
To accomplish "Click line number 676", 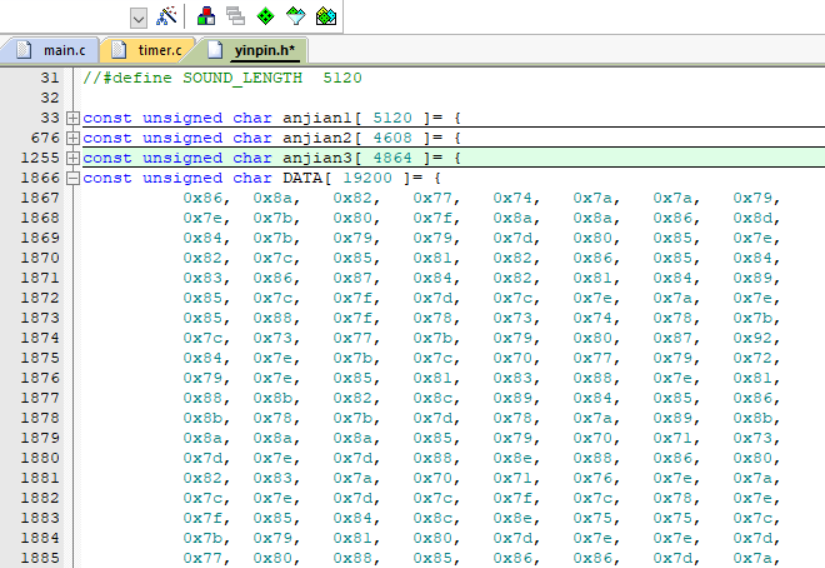I will click(x=45, y=138).
